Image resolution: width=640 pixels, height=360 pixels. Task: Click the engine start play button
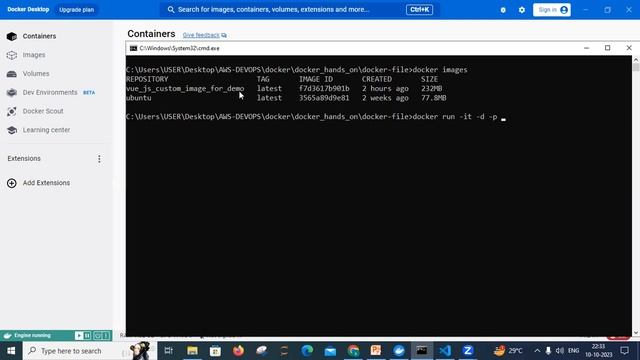click(79, 336)
